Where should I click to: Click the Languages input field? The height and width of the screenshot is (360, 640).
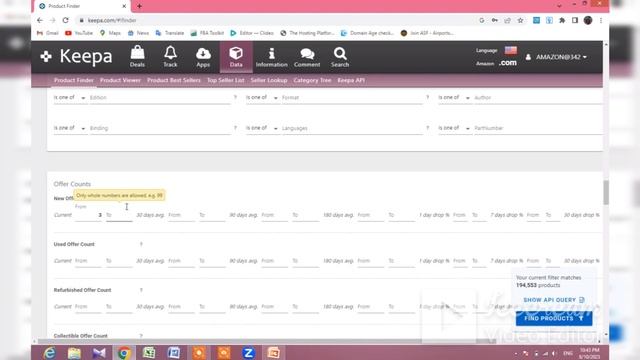pyautogui.click(x=352, y=128)
